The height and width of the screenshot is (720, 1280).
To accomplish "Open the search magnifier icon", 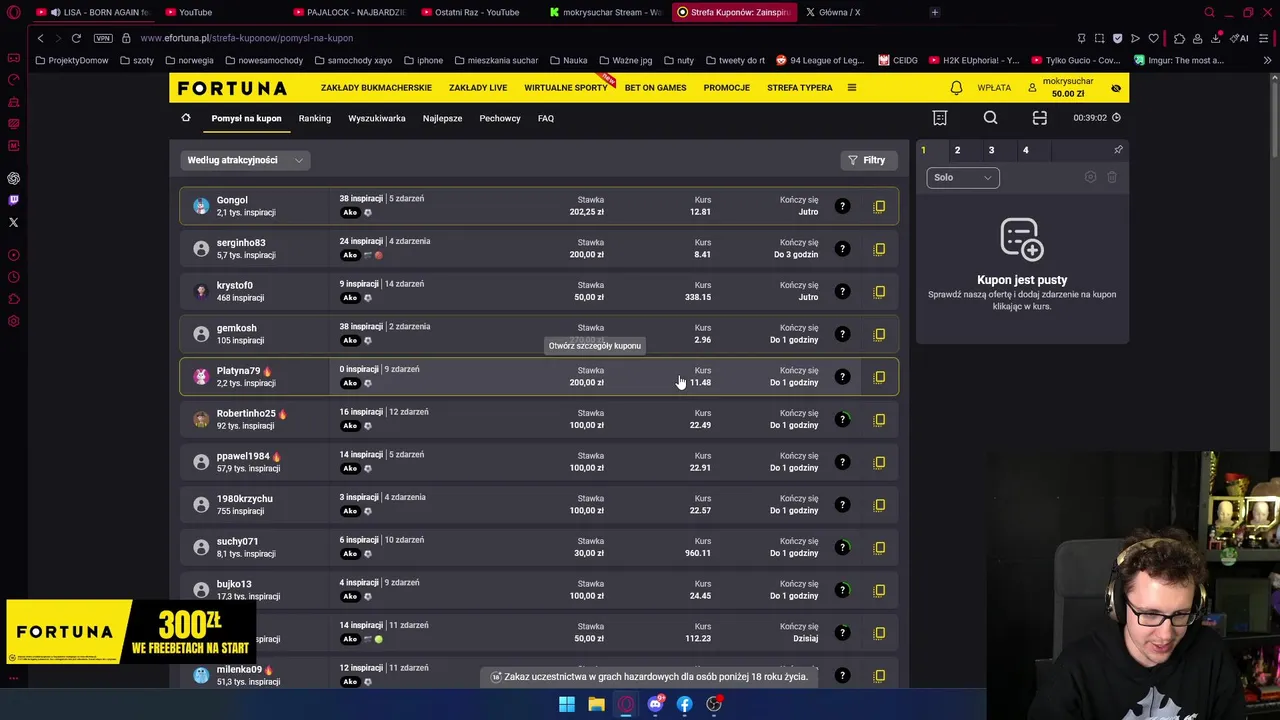I will click(x=990, y=118).
